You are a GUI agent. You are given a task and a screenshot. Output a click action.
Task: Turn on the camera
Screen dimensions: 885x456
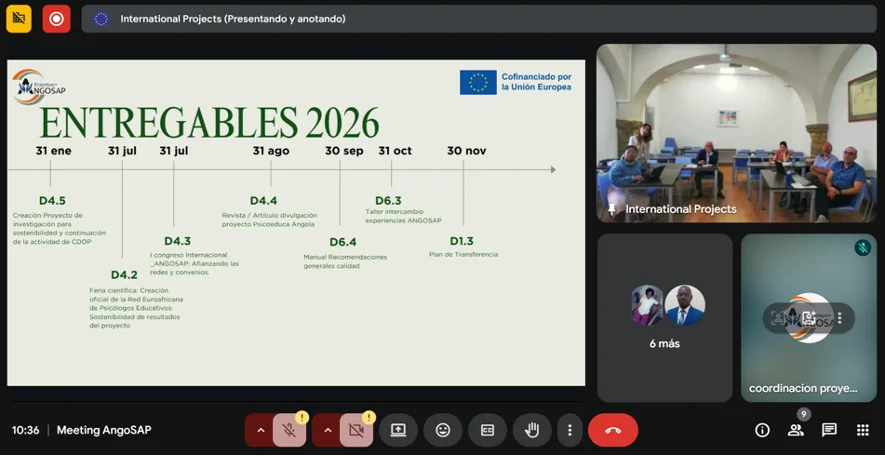tap(355, 430)
